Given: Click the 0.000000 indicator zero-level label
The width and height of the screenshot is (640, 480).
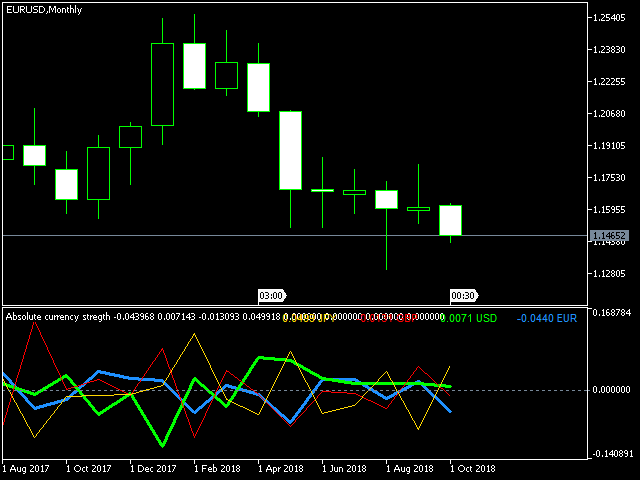Looking at the screenshot, I should tap(611, 390).
